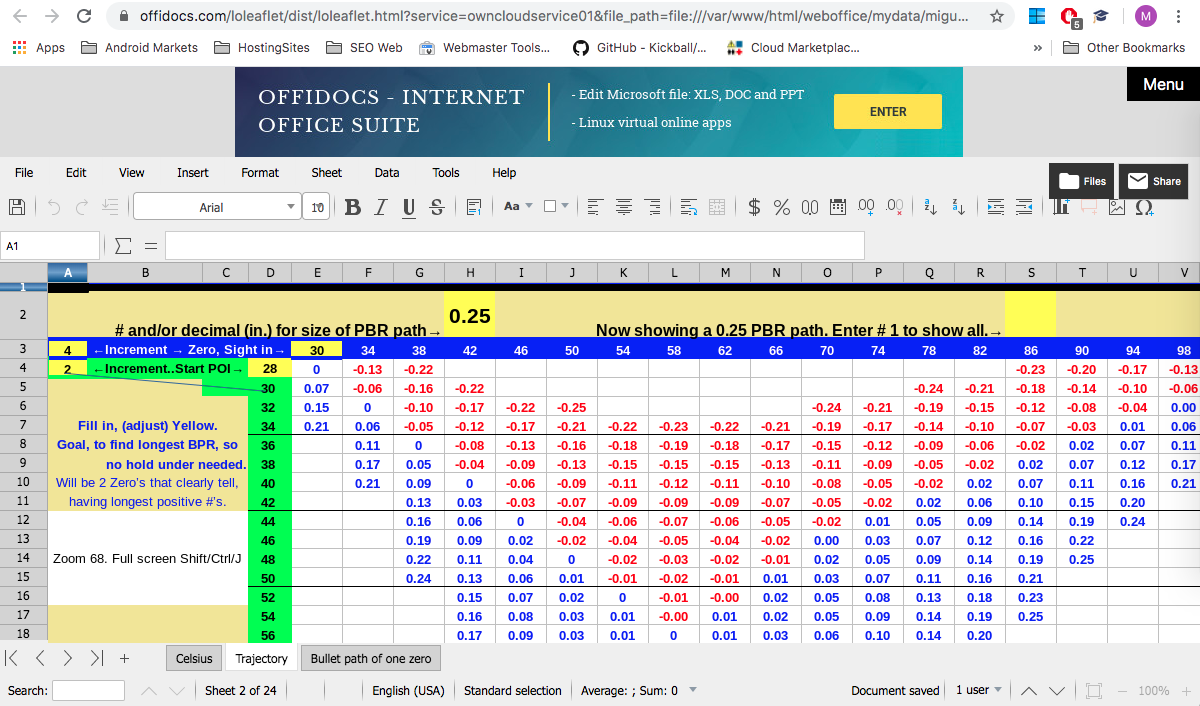
Task: Format selected cells as currency
Action: (752, 207)
